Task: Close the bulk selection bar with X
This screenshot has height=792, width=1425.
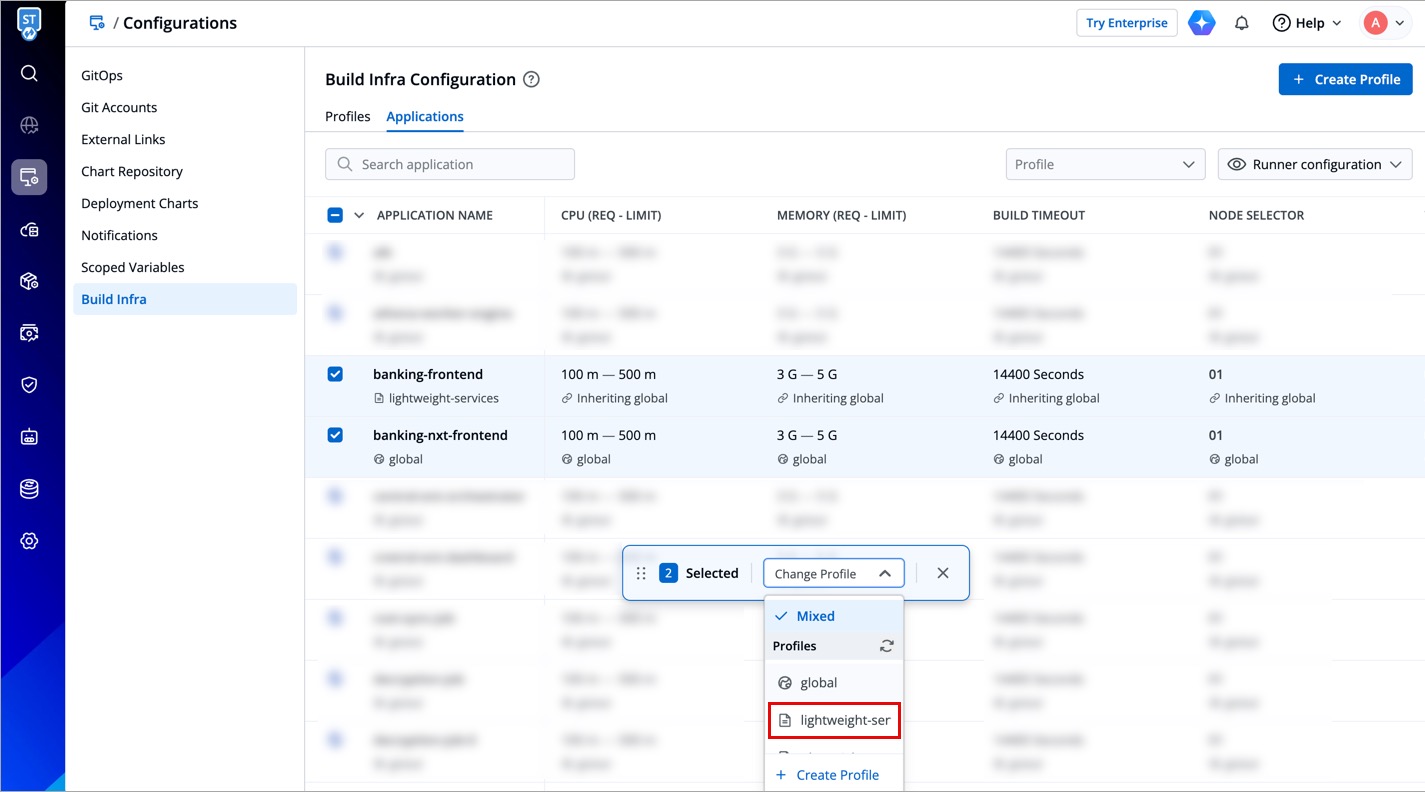Action: point(943,573)
